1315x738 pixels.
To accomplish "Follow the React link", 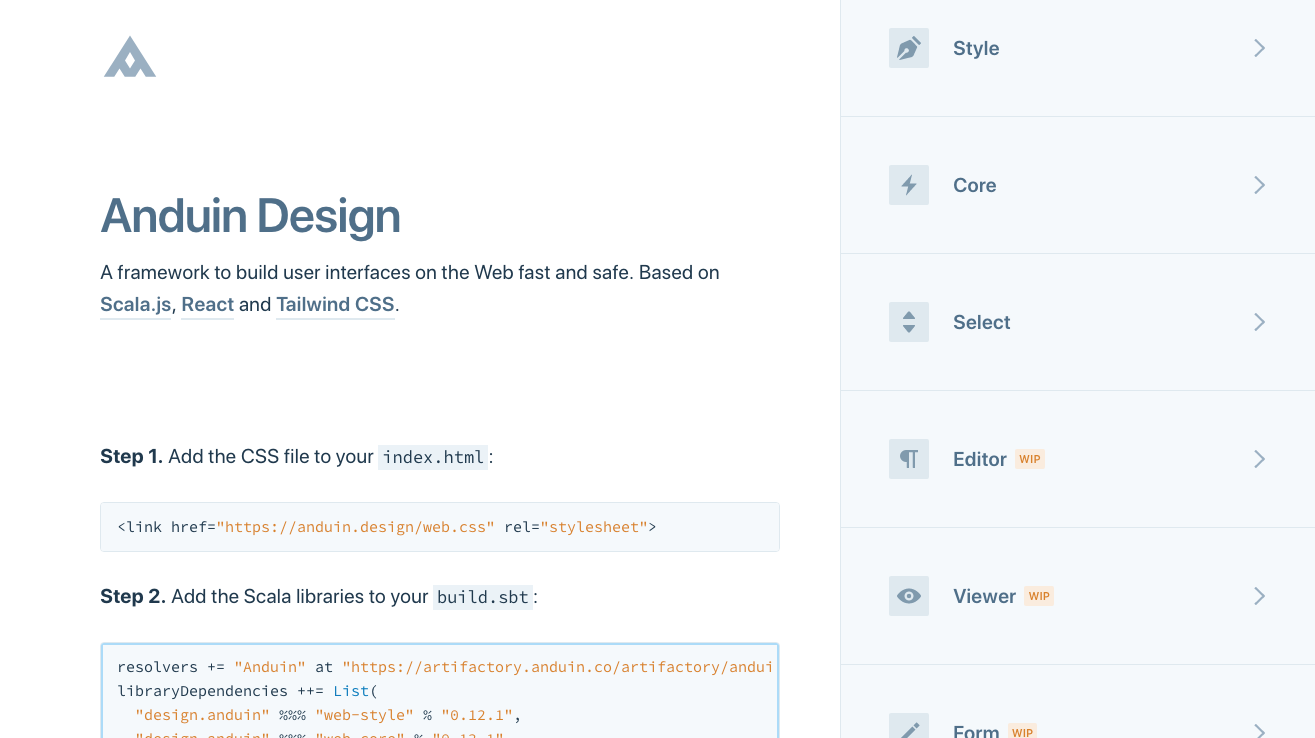I will click(208, 304).
